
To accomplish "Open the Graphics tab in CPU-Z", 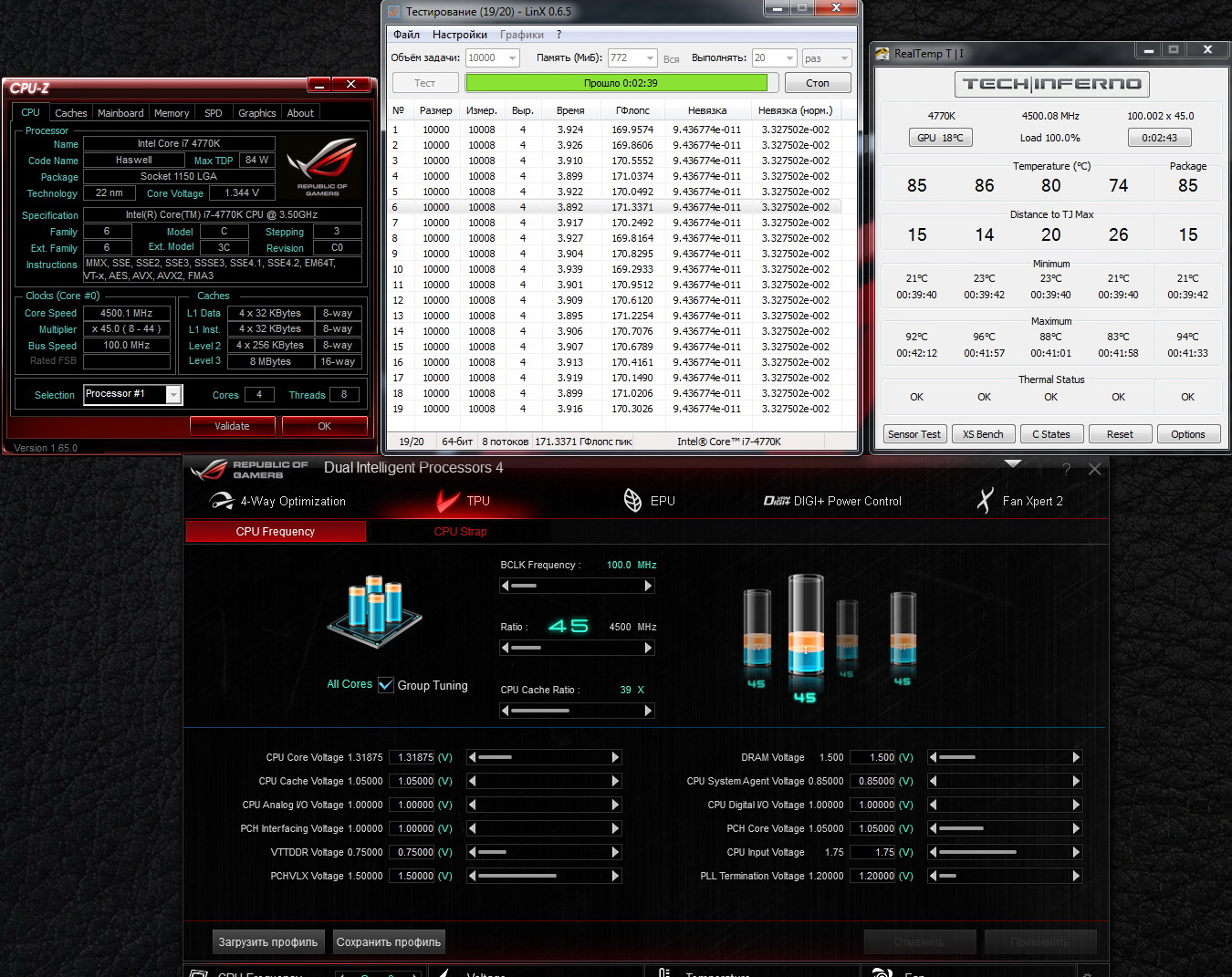I will coord(257,113).
